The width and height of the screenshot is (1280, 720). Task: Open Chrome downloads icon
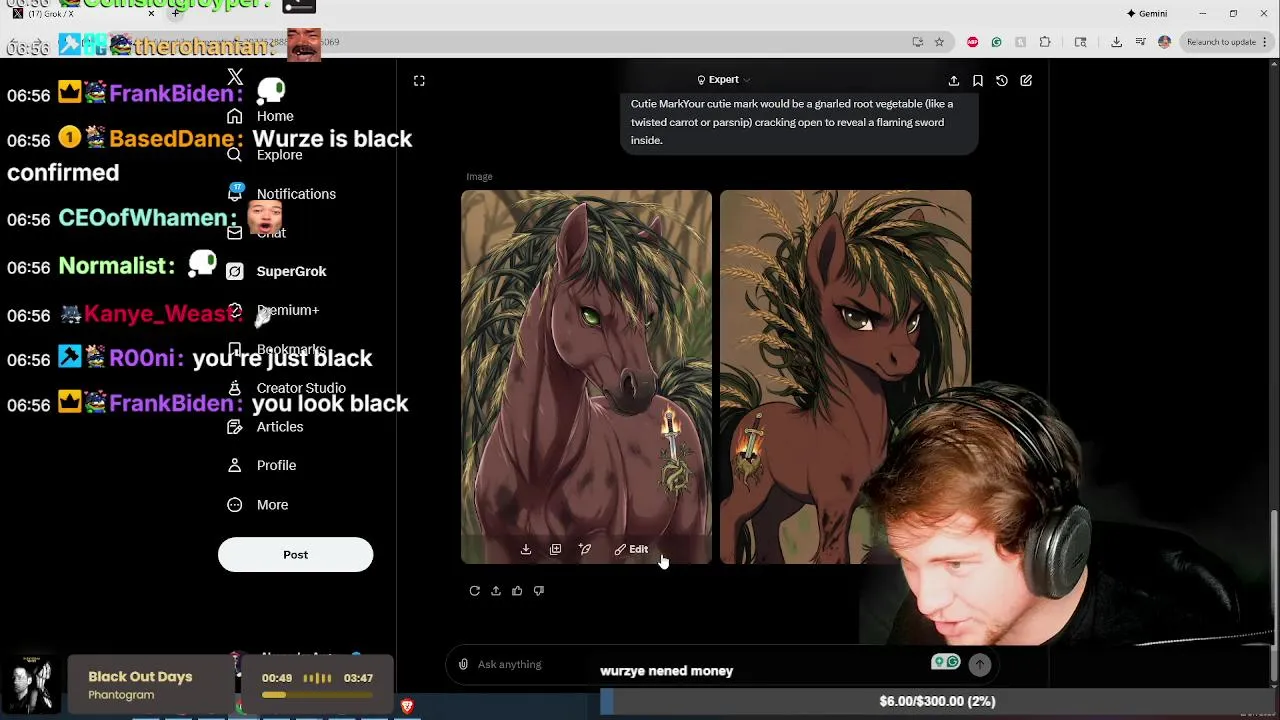point(1116,42)
